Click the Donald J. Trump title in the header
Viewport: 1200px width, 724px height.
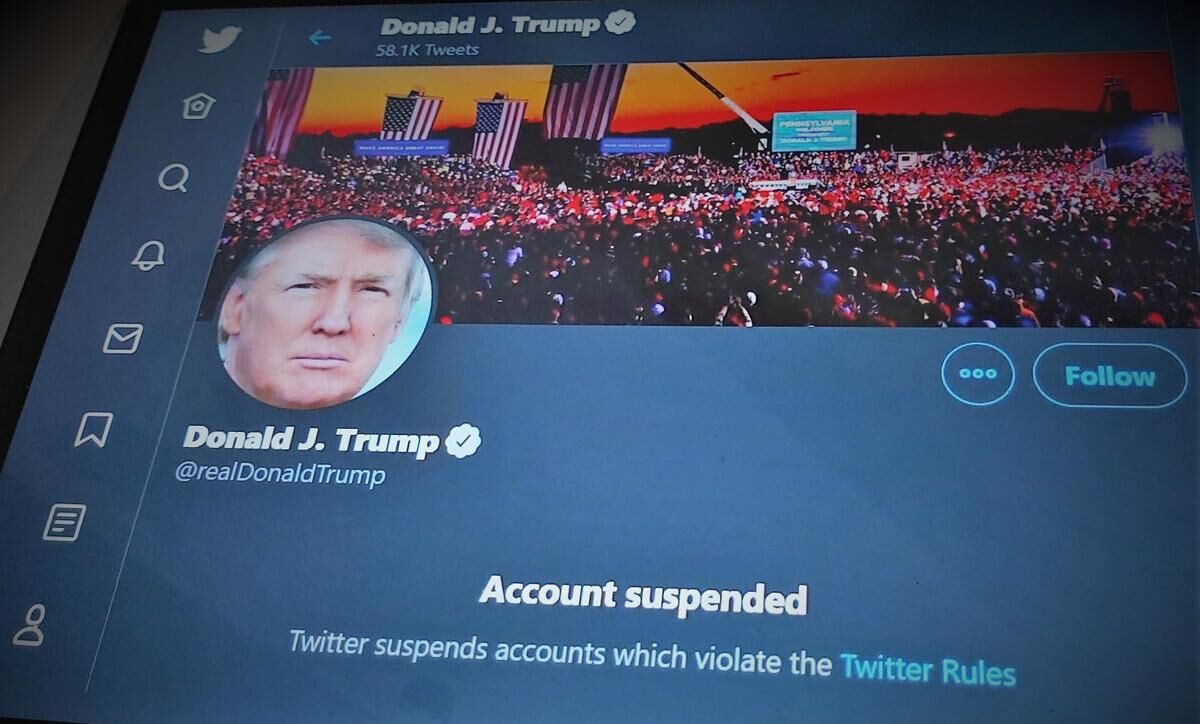(491, 26)
